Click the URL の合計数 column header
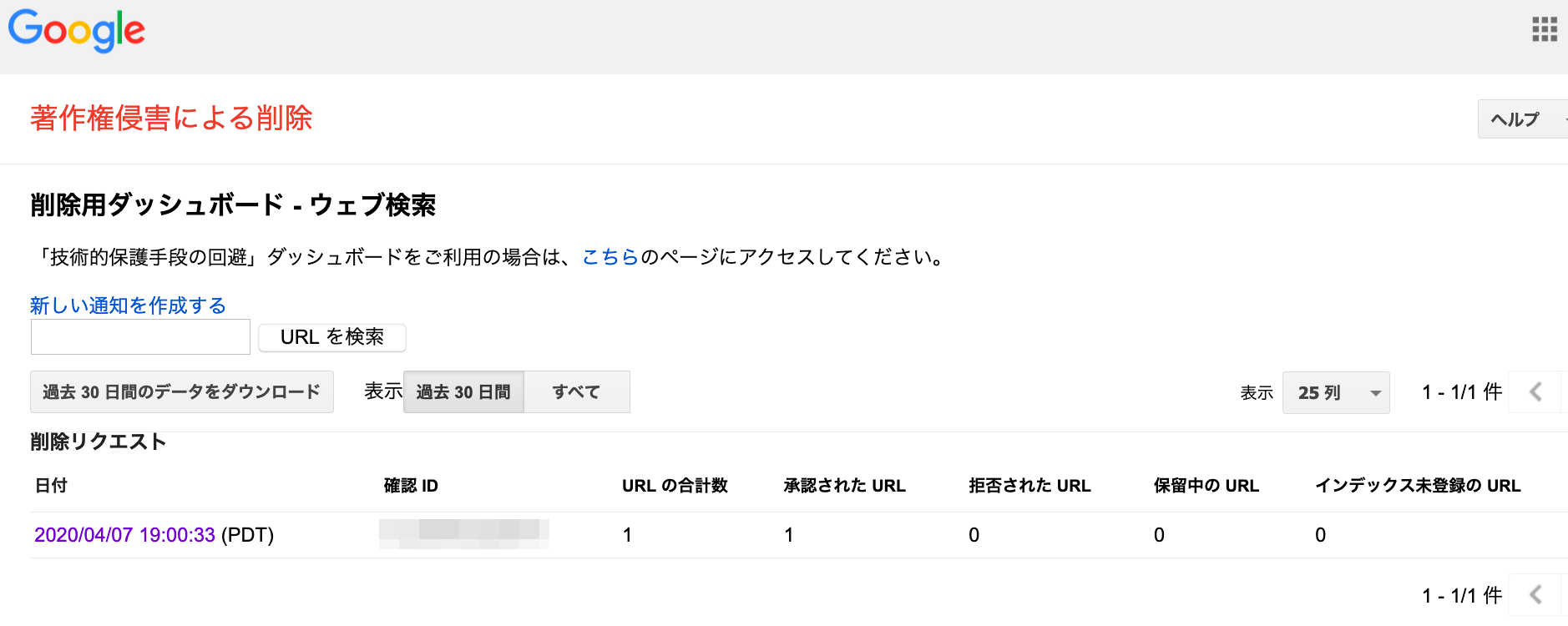This screenshot has height=626, width=1568. 675,486
